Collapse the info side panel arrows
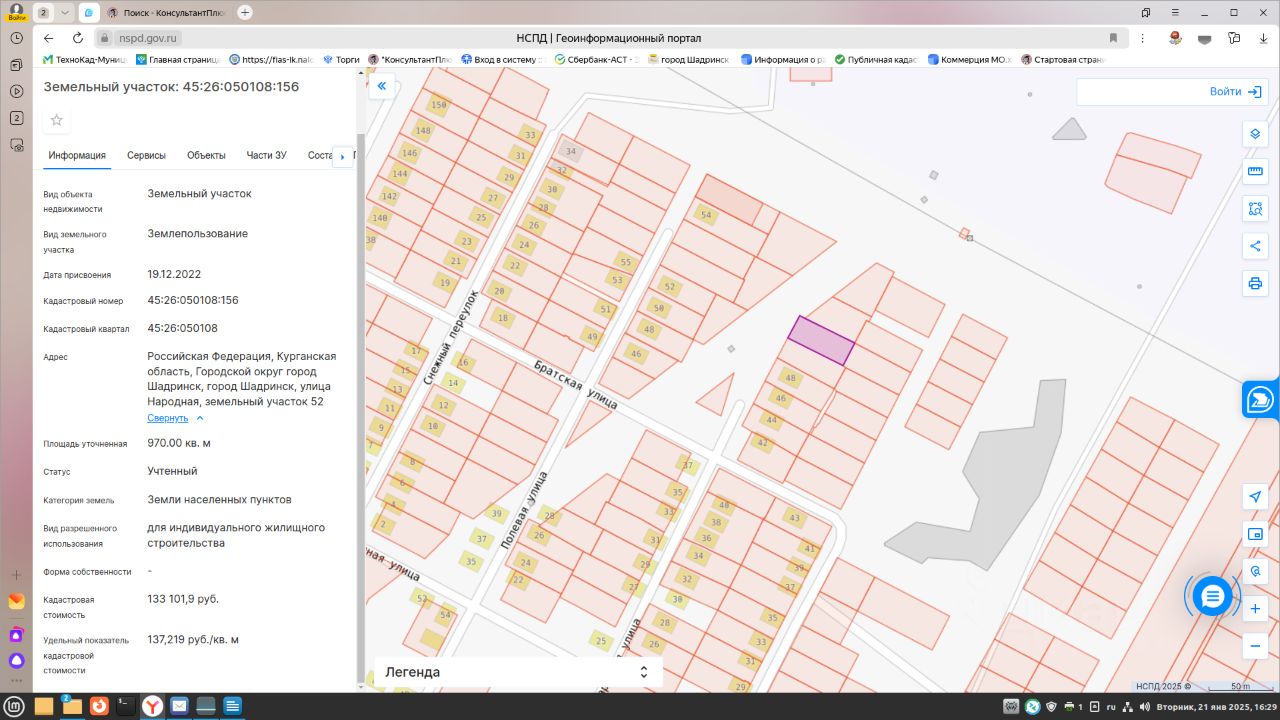Viewport: 1280px width, 720px height. [381, 87]
